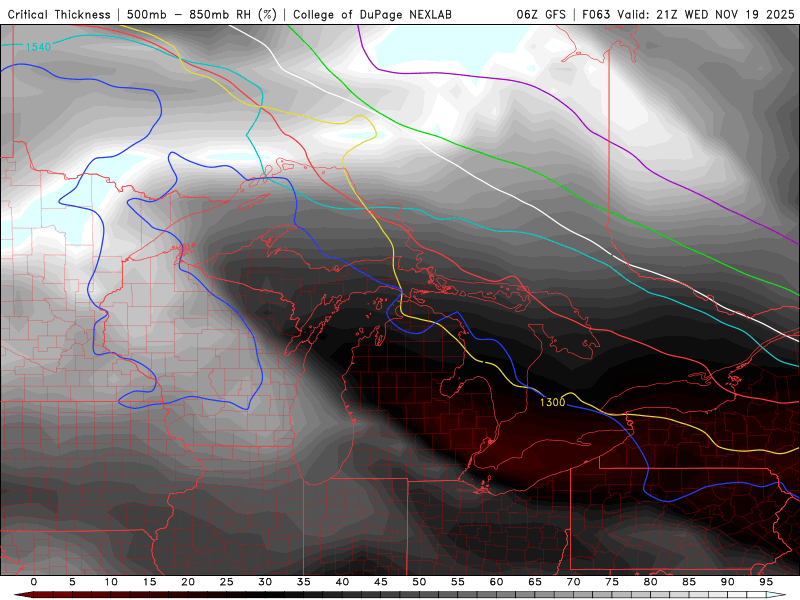
Task: Click the "06Z GFS" model run label
Action: (x=541, y=15)
